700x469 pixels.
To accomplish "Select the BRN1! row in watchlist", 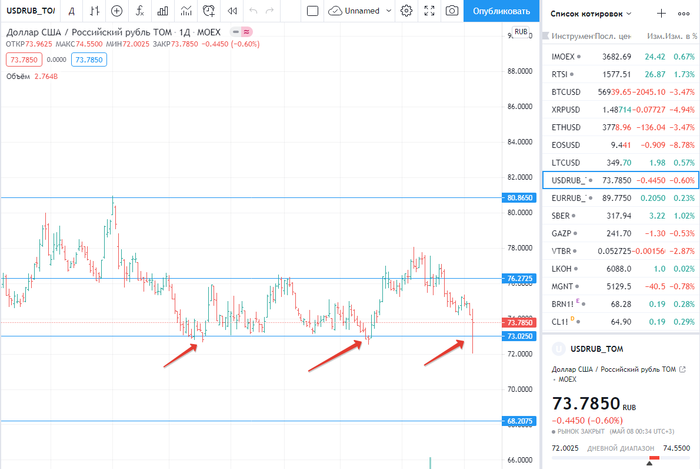I will 621,304.
